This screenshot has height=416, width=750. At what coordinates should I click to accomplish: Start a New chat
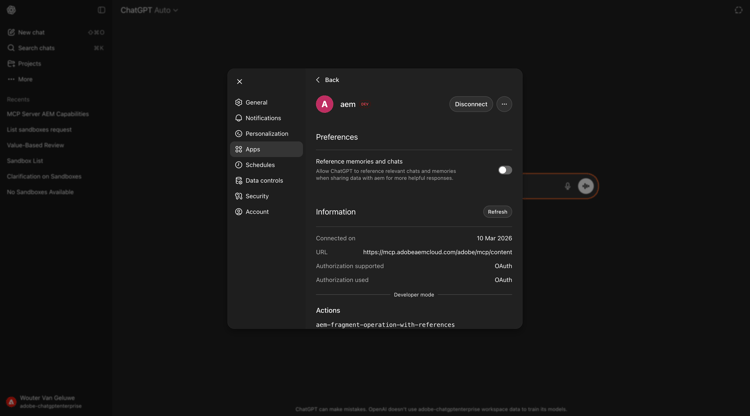[56, 33]
